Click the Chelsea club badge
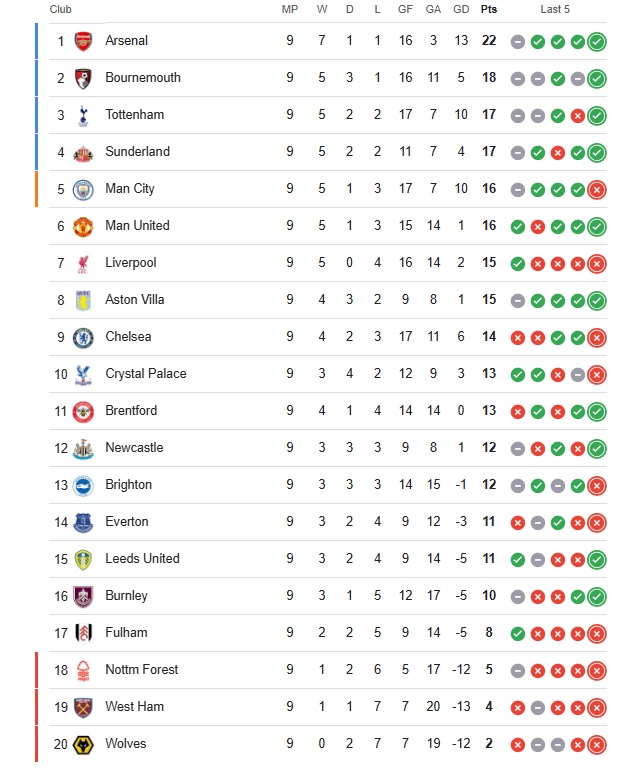 pyautogui.click(x=83, y=337)
